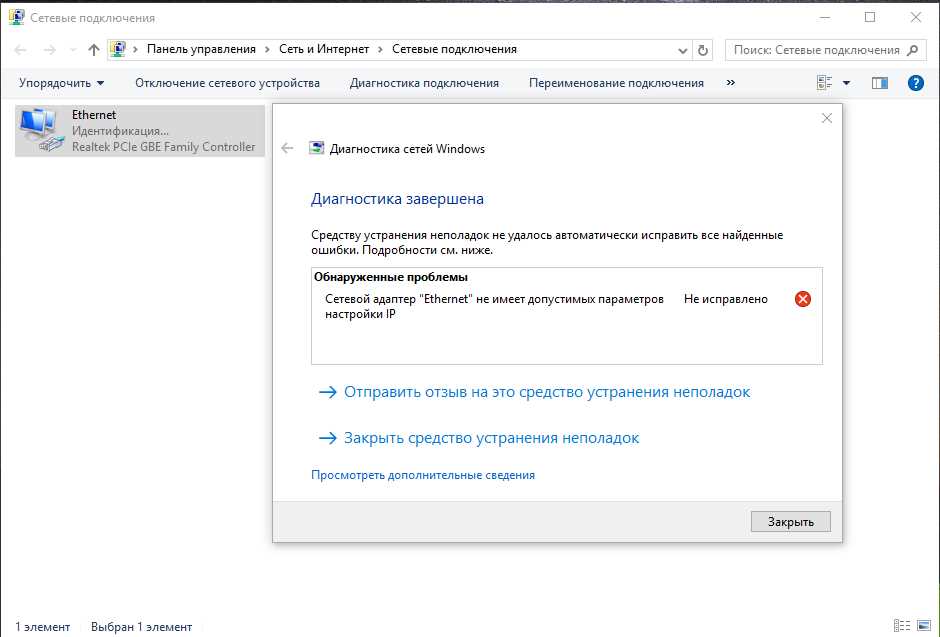Click the "Закрыть" button
Screen dimensions: 940x637
point(791,521)
